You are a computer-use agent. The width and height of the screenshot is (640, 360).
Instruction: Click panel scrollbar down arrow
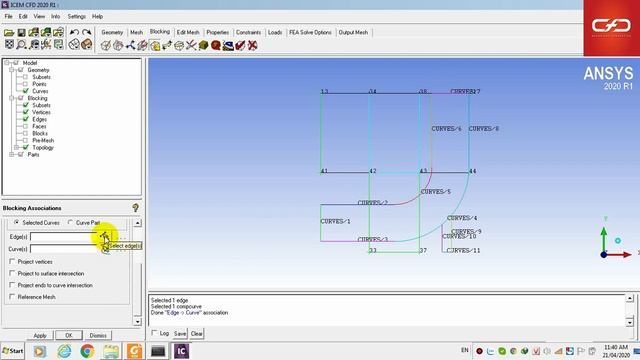point(138,321)
